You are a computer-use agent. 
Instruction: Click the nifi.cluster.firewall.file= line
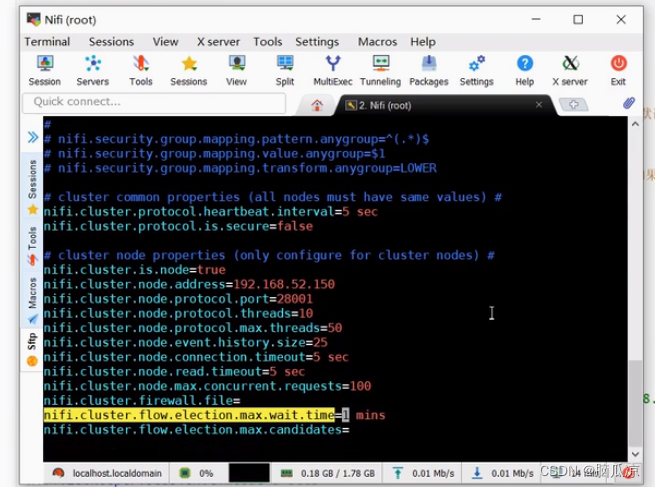(x=142, y=401)
